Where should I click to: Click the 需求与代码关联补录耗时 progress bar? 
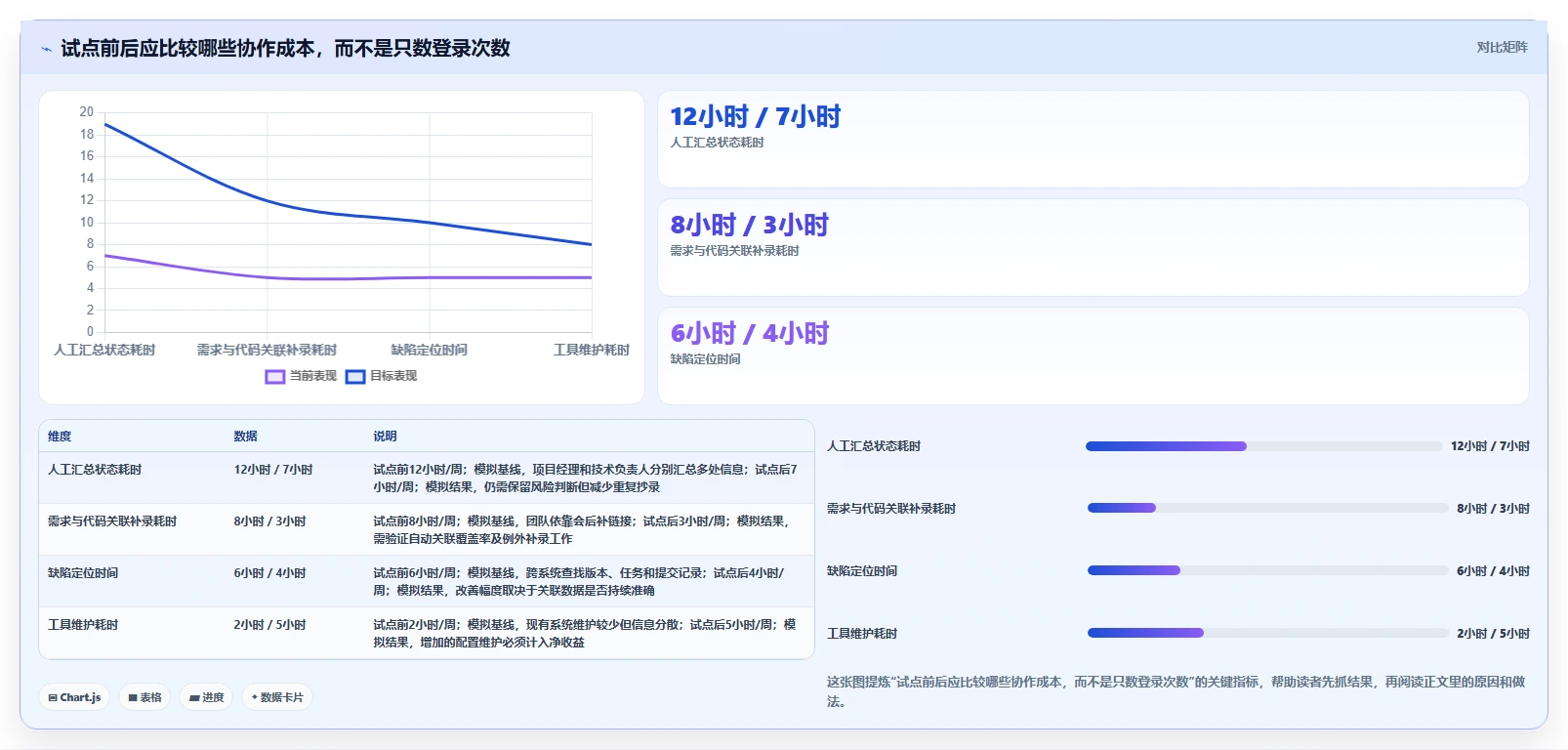(x=1267, y=508)
